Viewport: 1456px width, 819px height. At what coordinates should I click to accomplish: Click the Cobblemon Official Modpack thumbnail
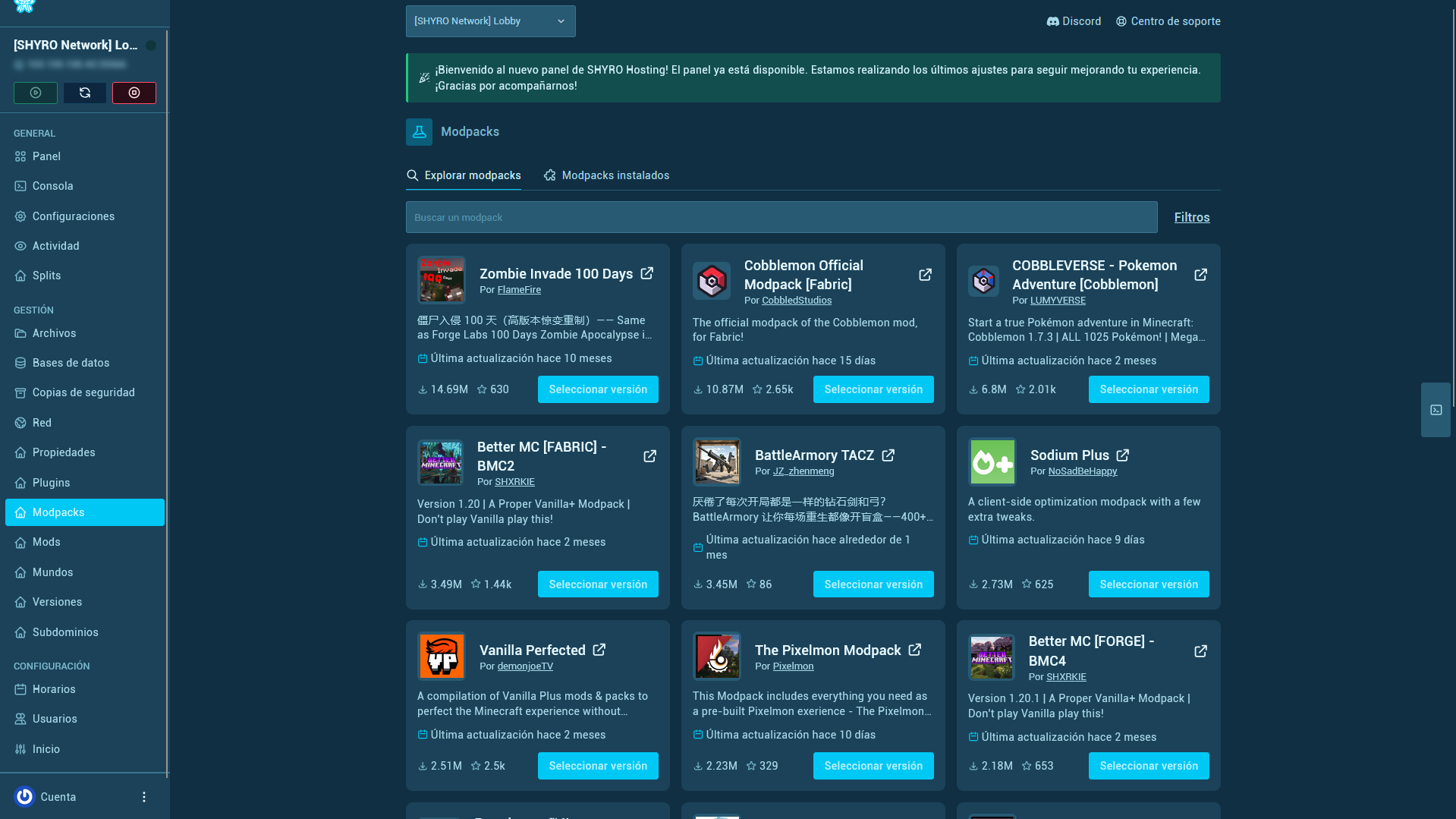click(712, 281)
